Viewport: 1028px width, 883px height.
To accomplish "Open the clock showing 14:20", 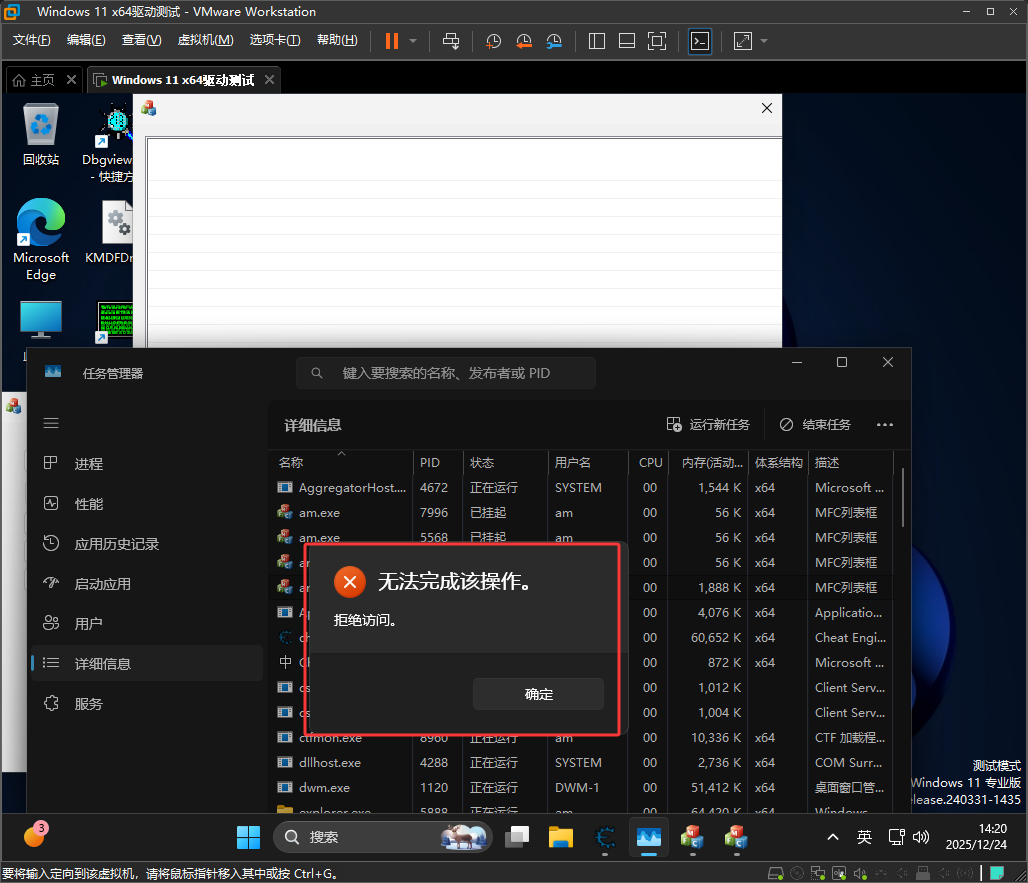I will (976, 837).
